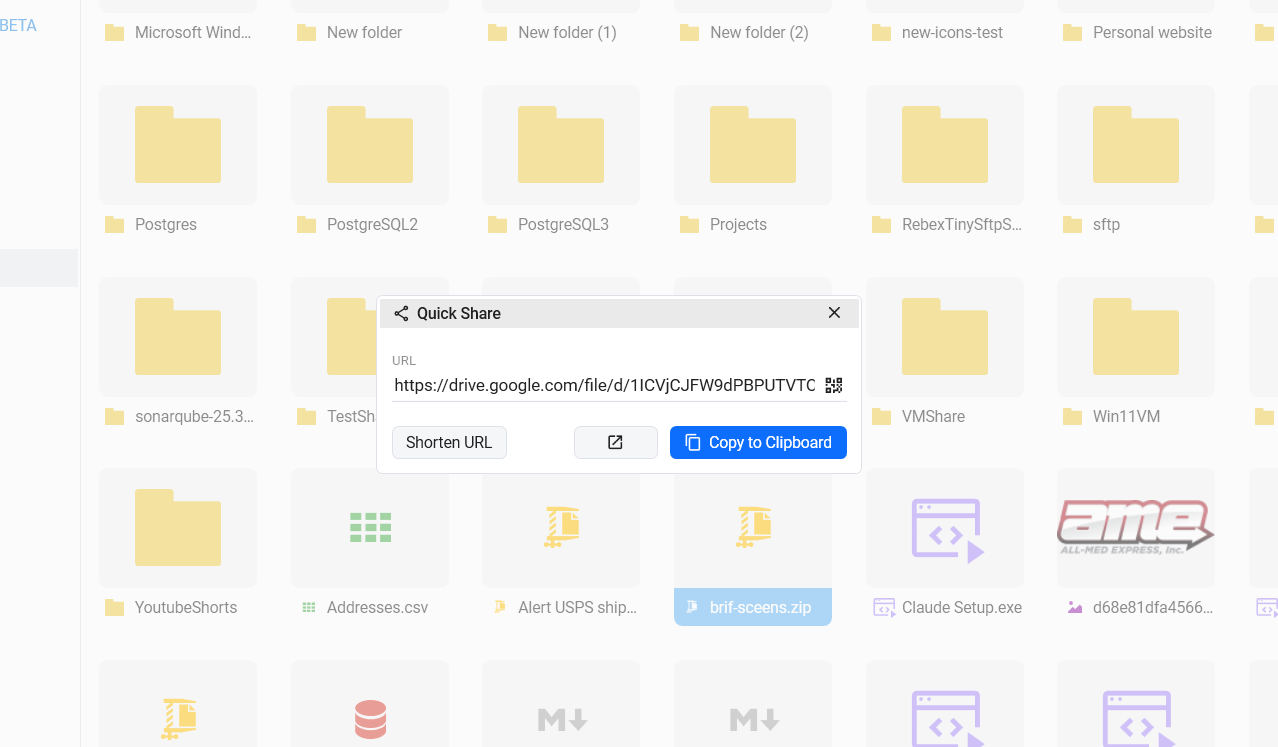The height and width of the screenshot is (747, 1278).
Task: Click the red database file icon
Action: (x=370, y=719)
